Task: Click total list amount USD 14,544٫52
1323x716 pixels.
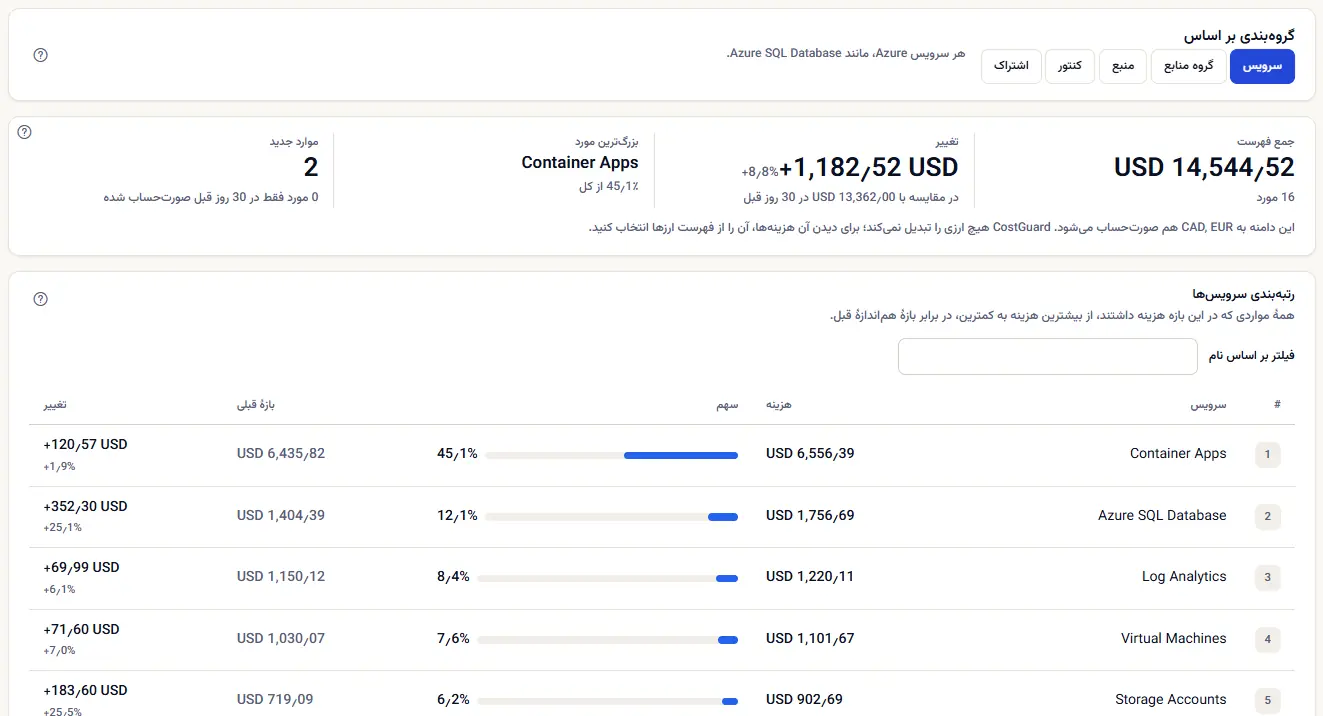Action: click(x=1204, y=167)
